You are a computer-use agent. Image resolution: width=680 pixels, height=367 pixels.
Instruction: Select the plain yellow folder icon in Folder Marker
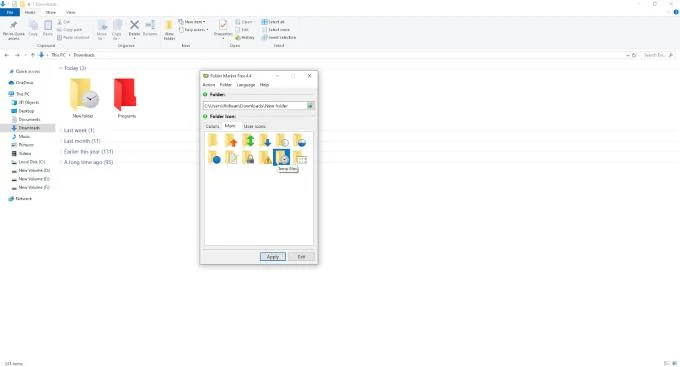(212, 141)
